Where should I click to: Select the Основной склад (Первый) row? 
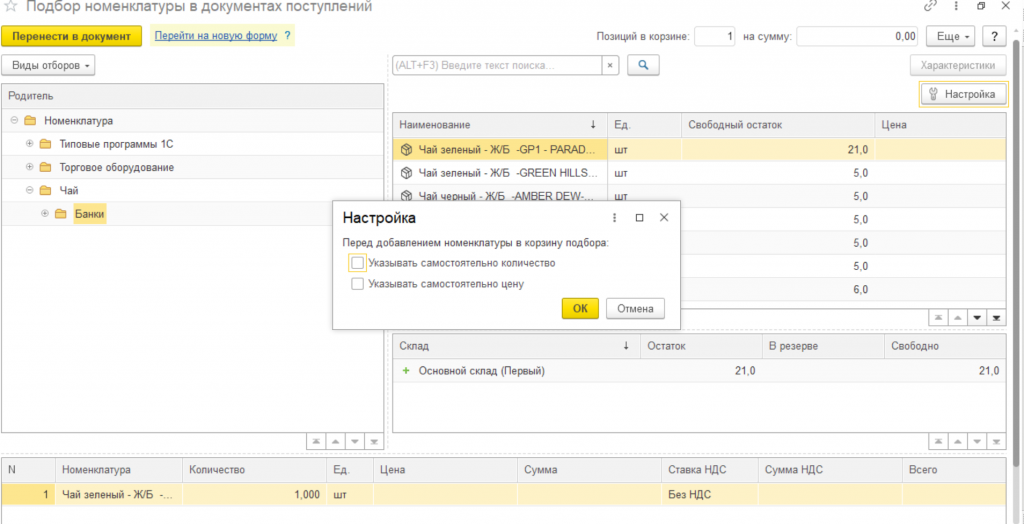[x=699, y=370]
